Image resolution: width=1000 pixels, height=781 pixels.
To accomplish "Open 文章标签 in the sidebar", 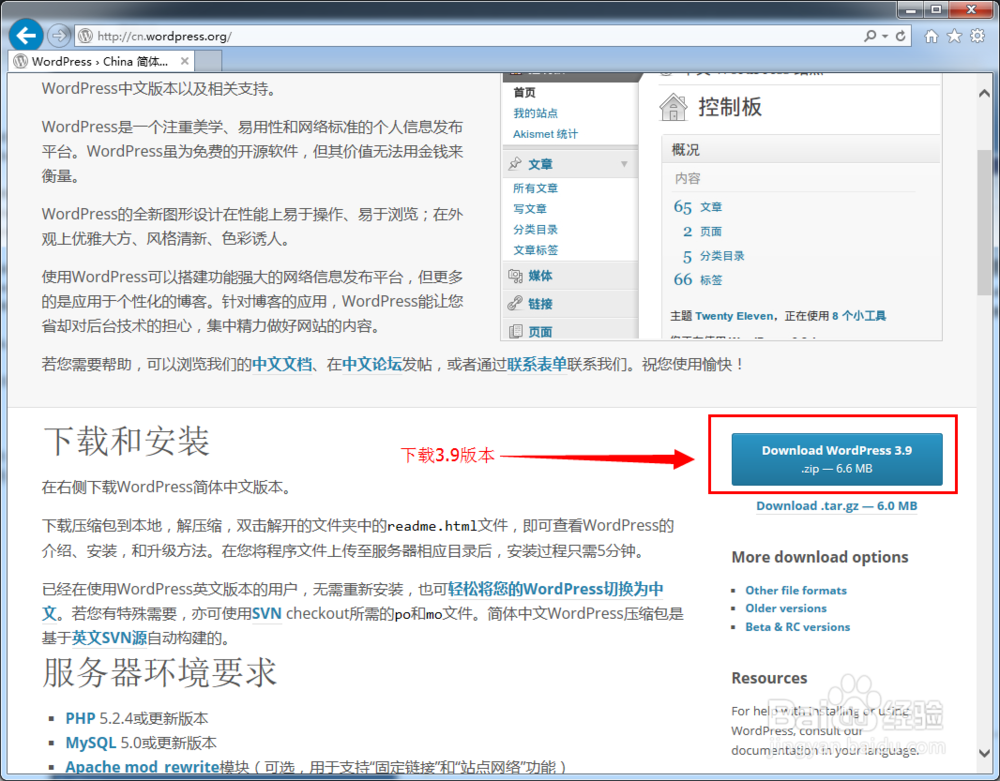I will click(x=535, y=250).
